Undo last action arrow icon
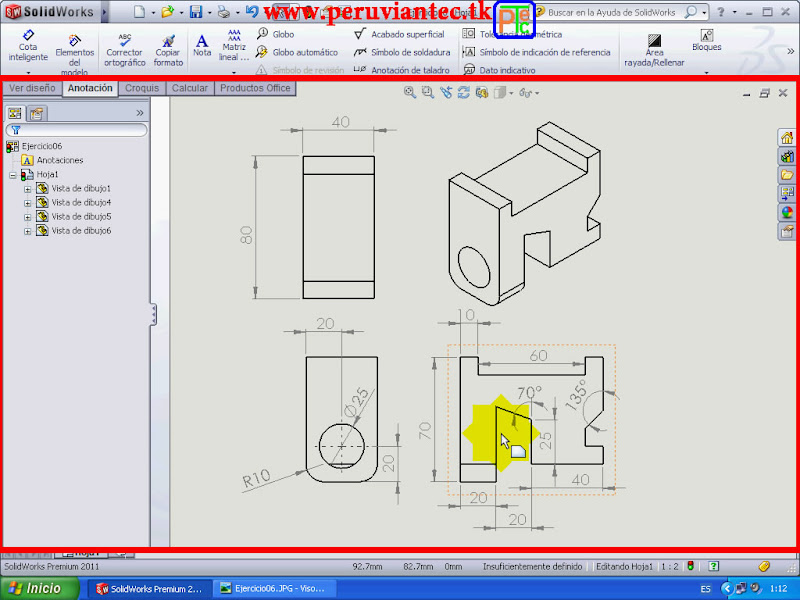This screenshot has height=600, width=800. point(252,12)
